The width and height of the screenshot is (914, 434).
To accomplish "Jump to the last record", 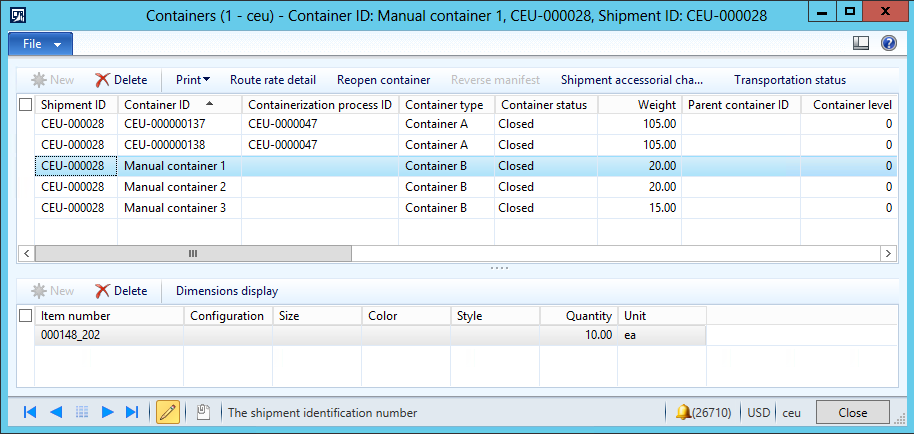I will pos(132,412).
